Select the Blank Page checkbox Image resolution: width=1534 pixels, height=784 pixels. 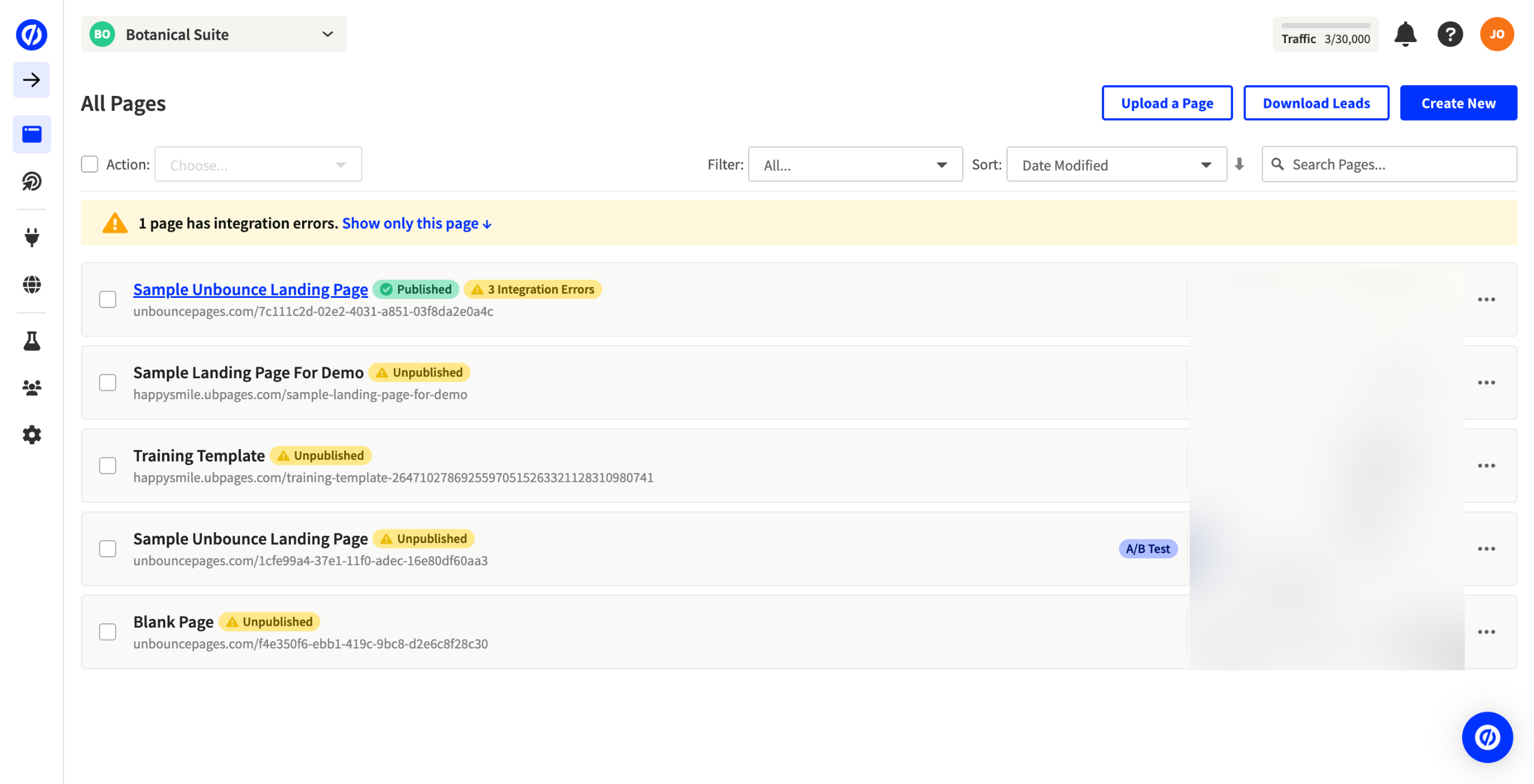[107, 632]
